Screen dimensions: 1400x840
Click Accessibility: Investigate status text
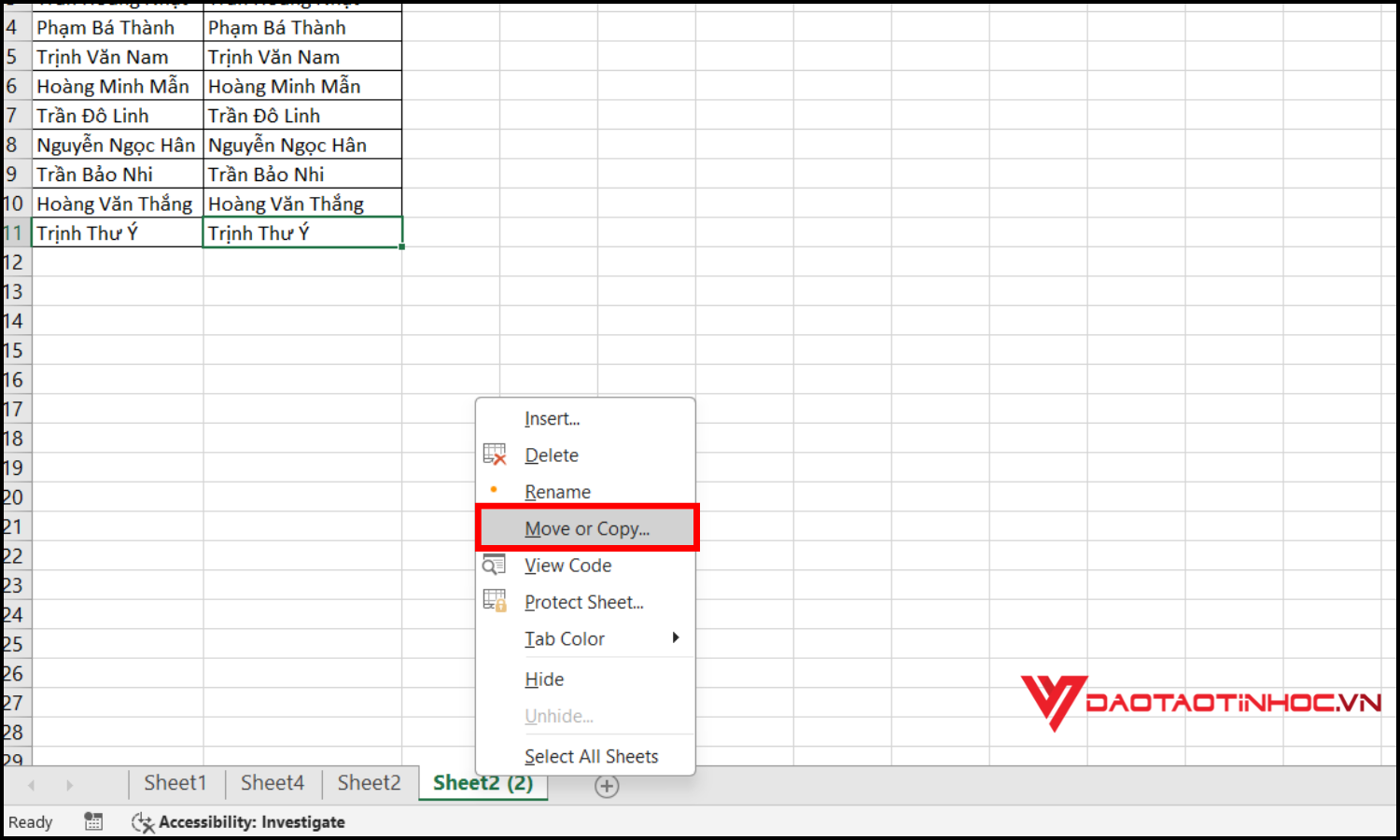pos(251,822)
